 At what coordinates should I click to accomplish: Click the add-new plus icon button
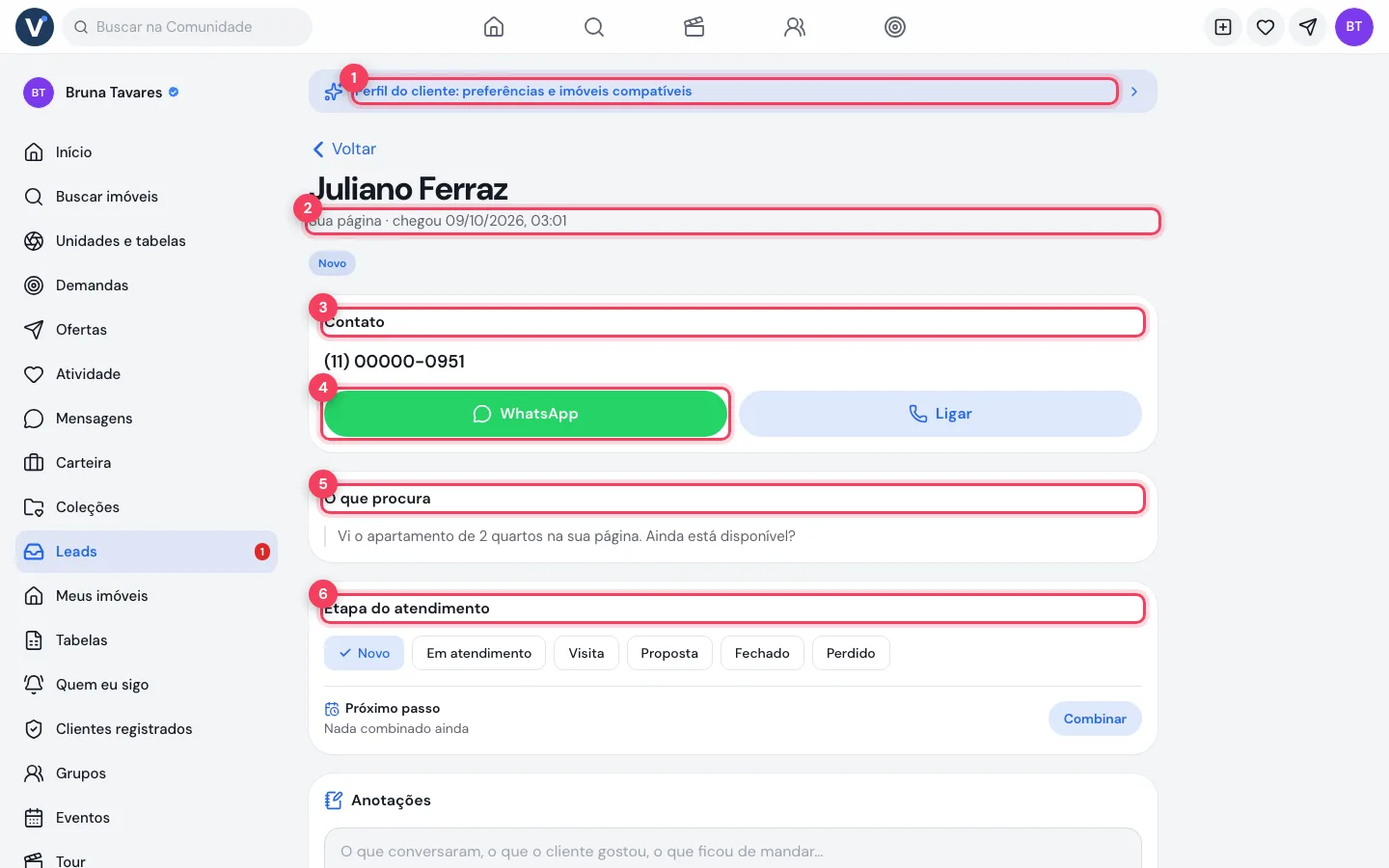point(1223,27)
